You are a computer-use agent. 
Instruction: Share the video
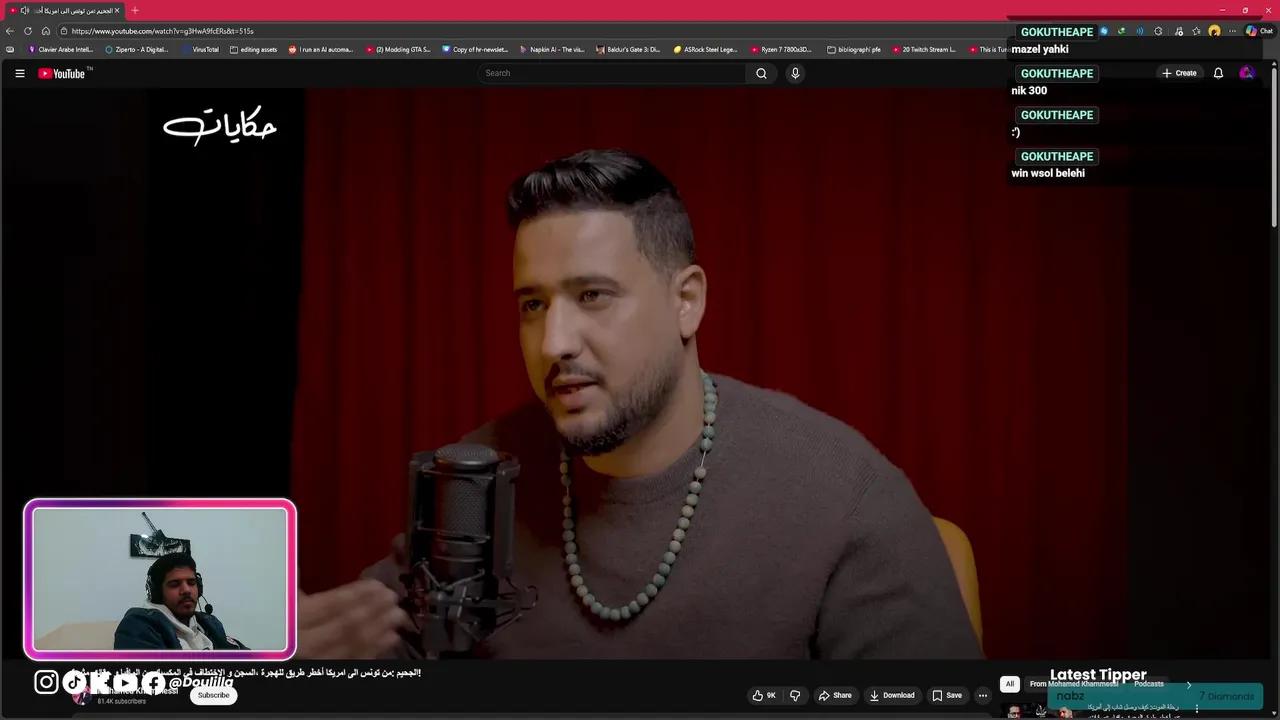pyautogui.click(x=835, y=695)
